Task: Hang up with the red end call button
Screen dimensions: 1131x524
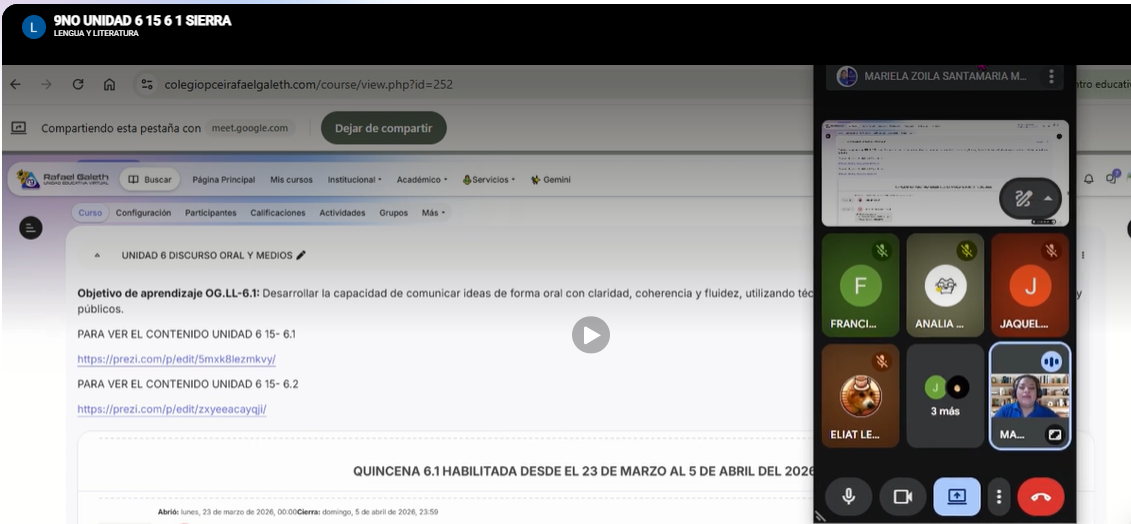Action: click(1040, 497)
